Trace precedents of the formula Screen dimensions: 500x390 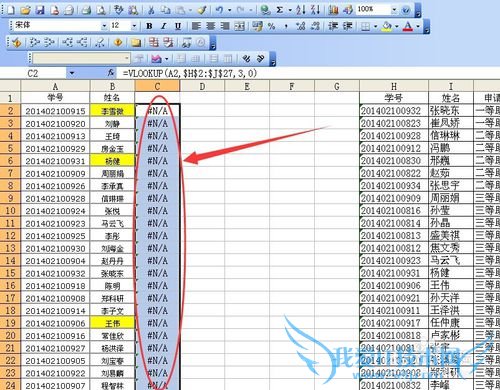pos(34,42)
